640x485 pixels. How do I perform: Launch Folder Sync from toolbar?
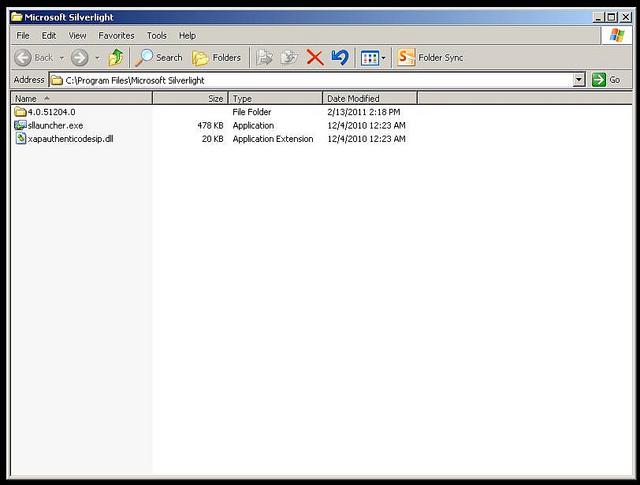point(430,58)
